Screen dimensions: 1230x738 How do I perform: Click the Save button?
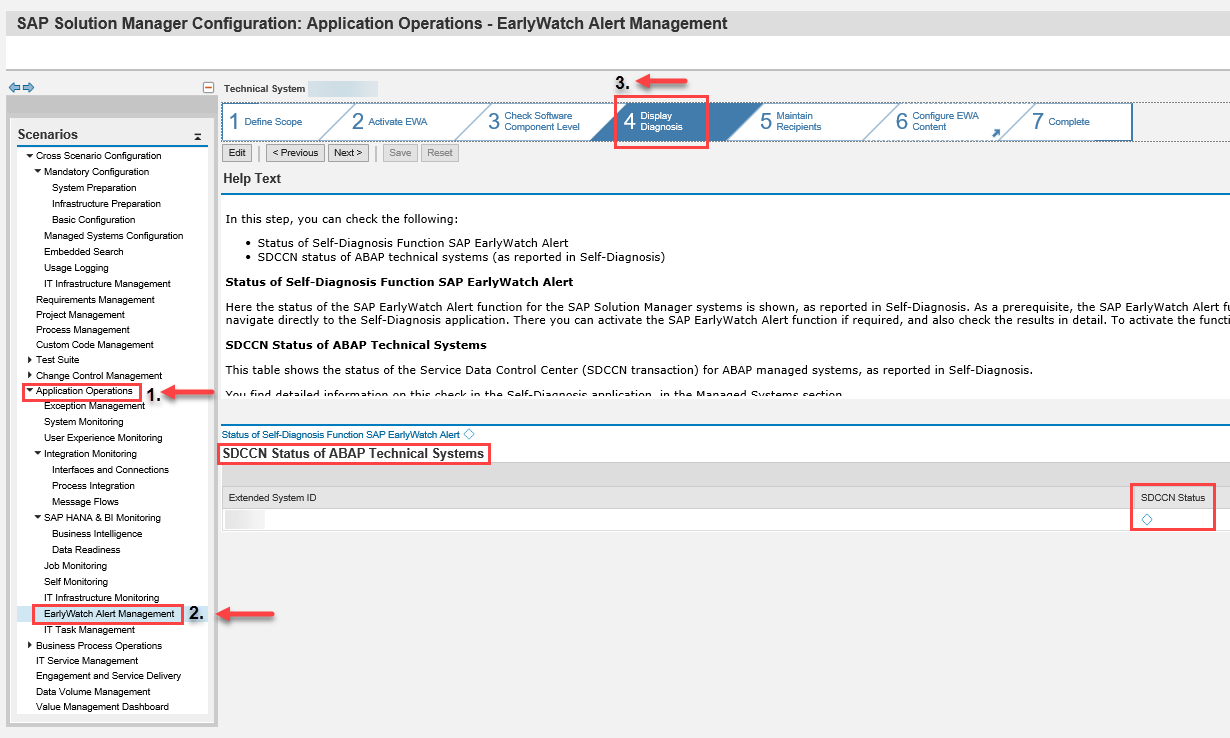click(x=400, y=153)
